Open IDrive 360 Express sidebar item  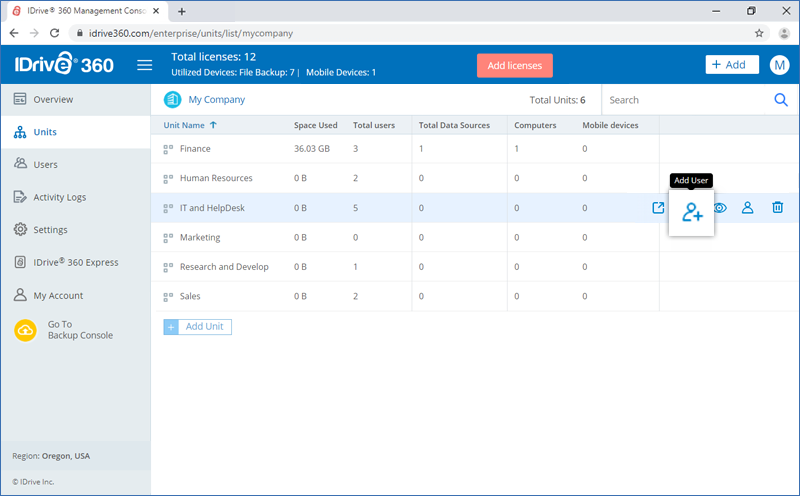tap(76, 262)
